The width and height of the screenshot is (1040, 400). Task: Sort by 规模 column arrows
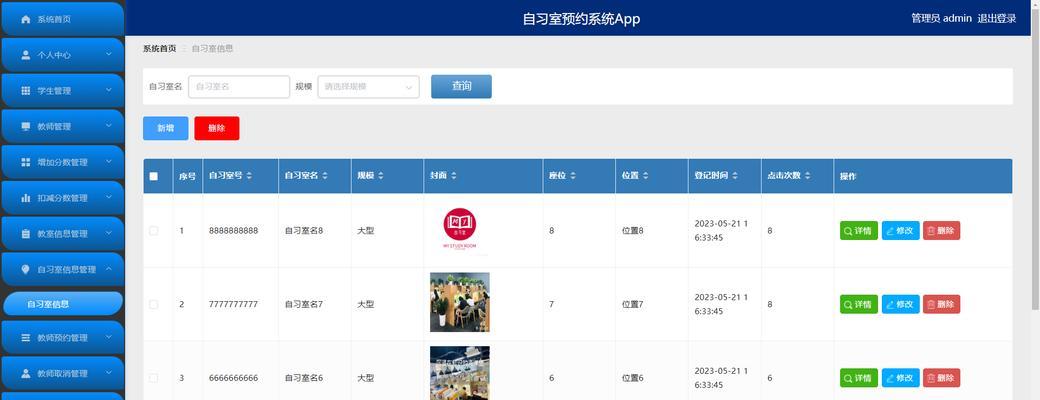[381, 176]
